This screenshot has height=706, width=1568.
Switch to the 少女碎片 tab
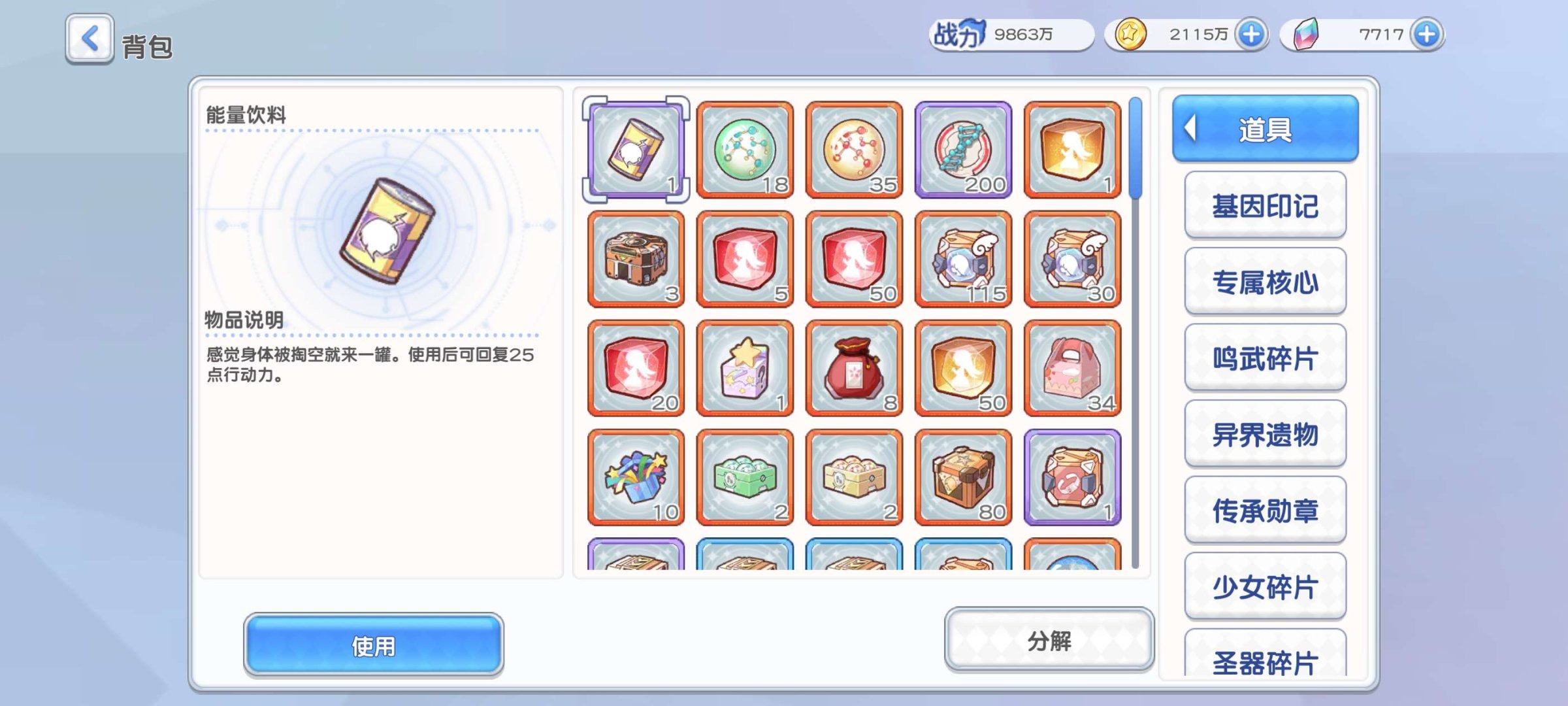click(1265, 587)
